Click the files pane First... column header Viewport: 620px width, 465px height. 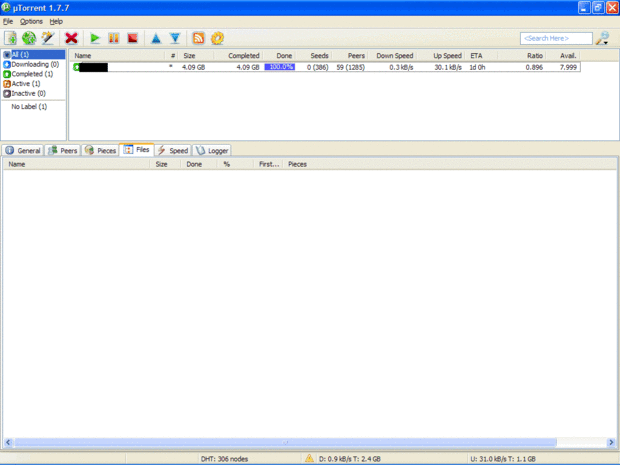click(x=268, y=164)
